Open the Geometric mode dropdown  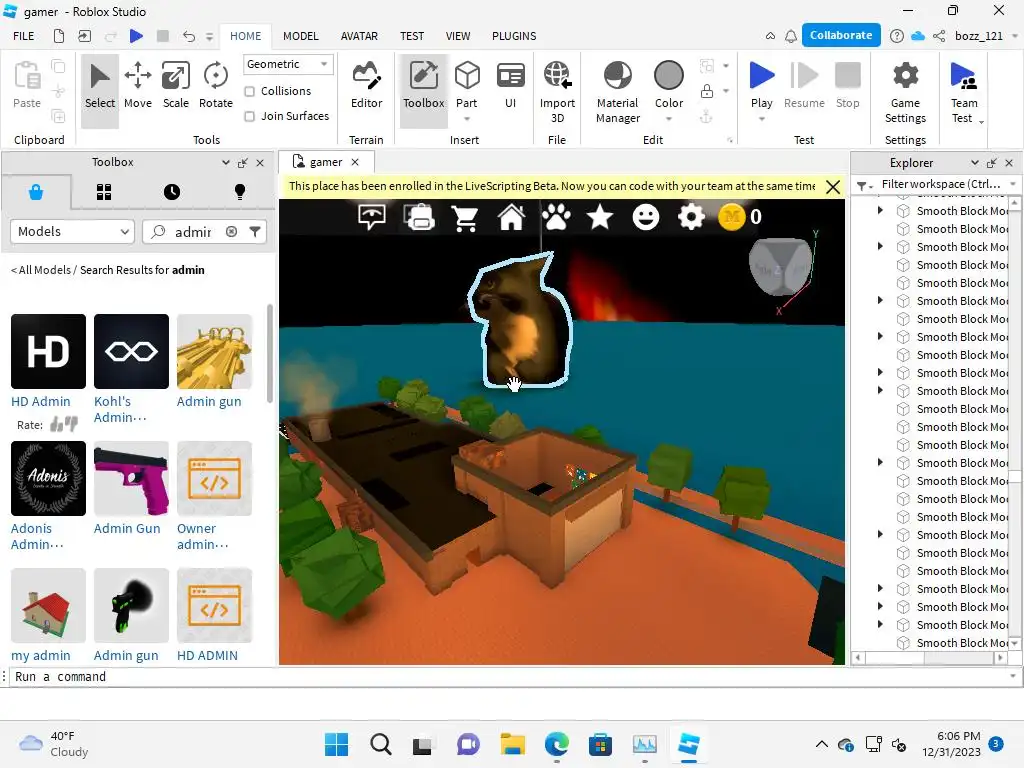288,64
